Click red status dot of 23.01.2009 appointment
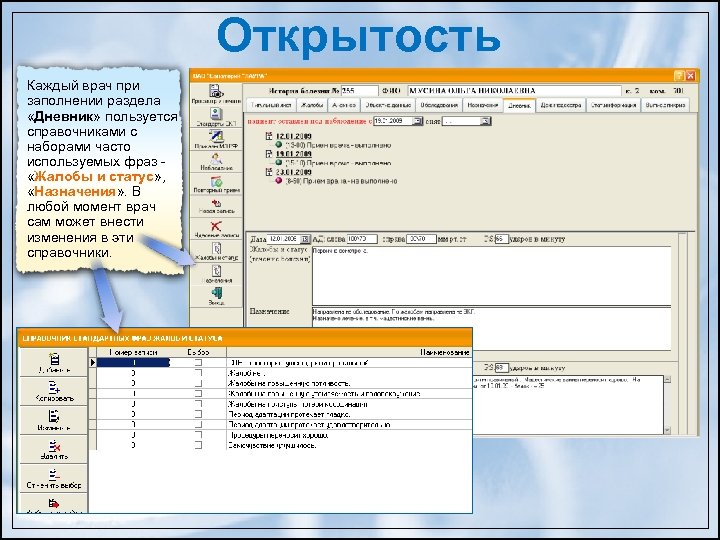 coord(279,180)
